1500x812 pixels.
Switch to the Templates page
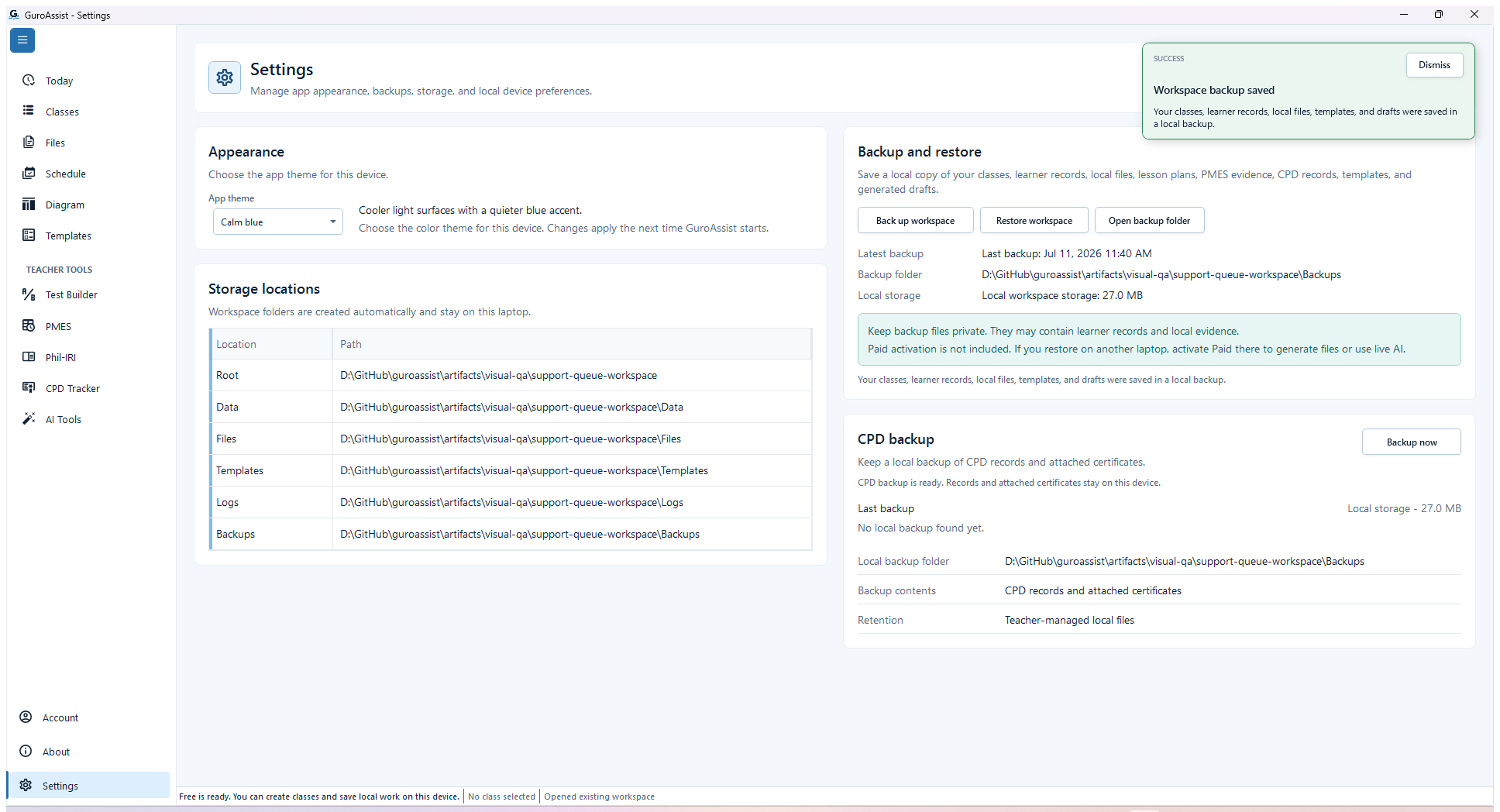click(x=88, y=236)
